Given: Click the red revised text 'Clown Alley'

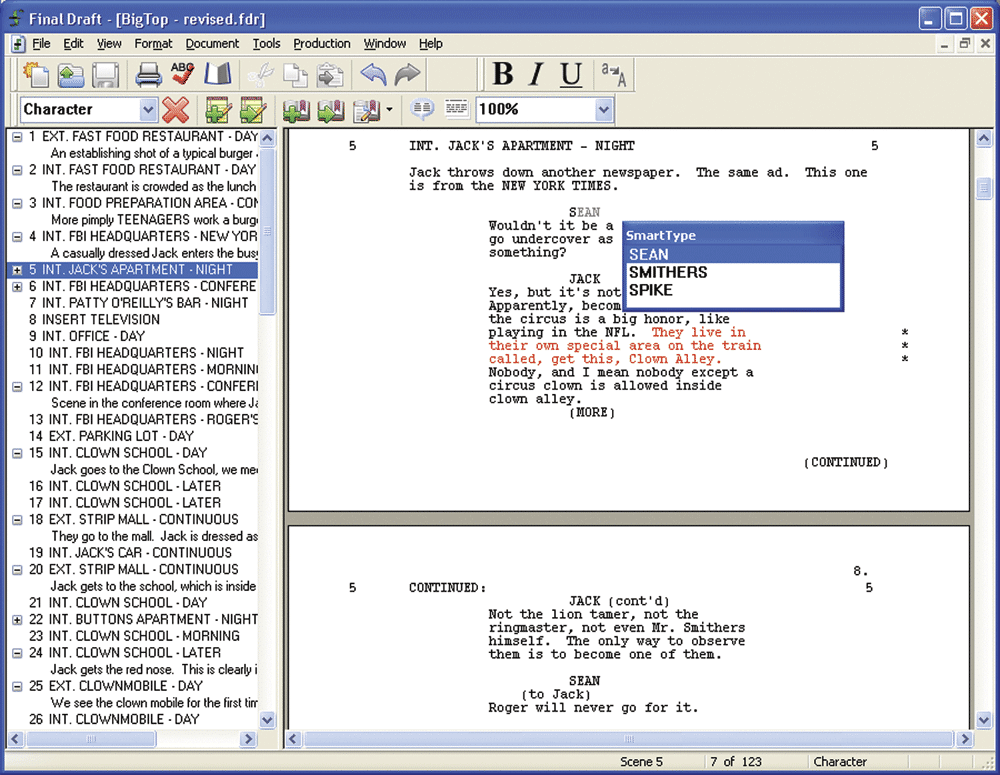Looking at the screenshot, I should (674, 359).
